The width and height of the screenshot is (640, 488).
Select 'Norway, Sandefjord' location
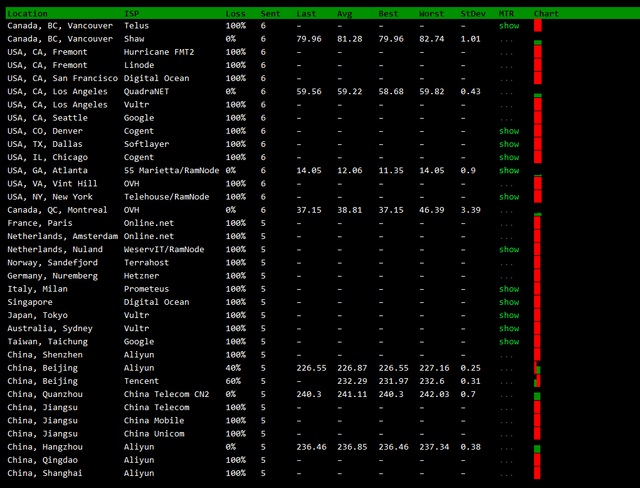point(52,263)
